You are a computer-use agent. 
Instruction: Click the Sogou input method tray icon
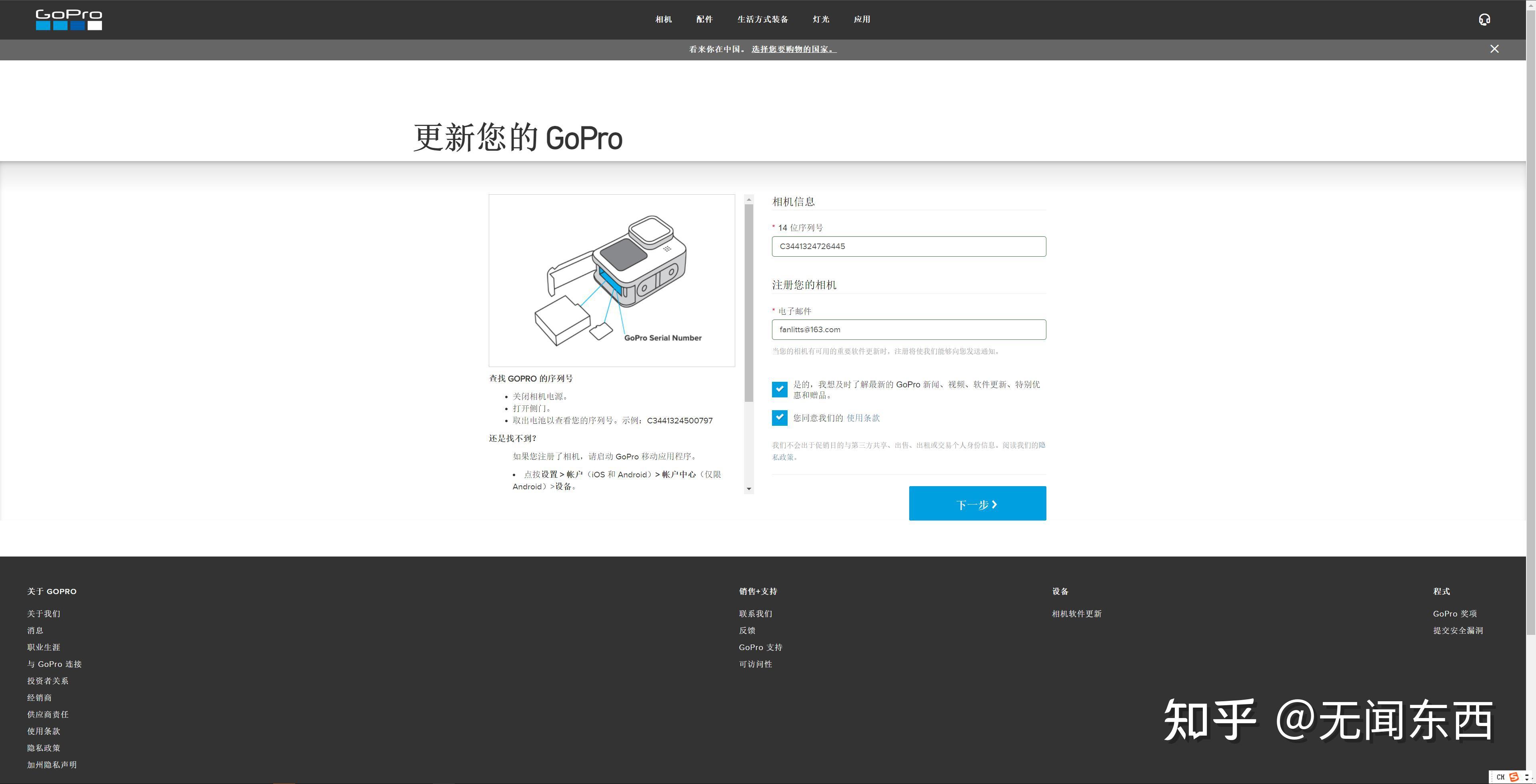point(1513,777)
